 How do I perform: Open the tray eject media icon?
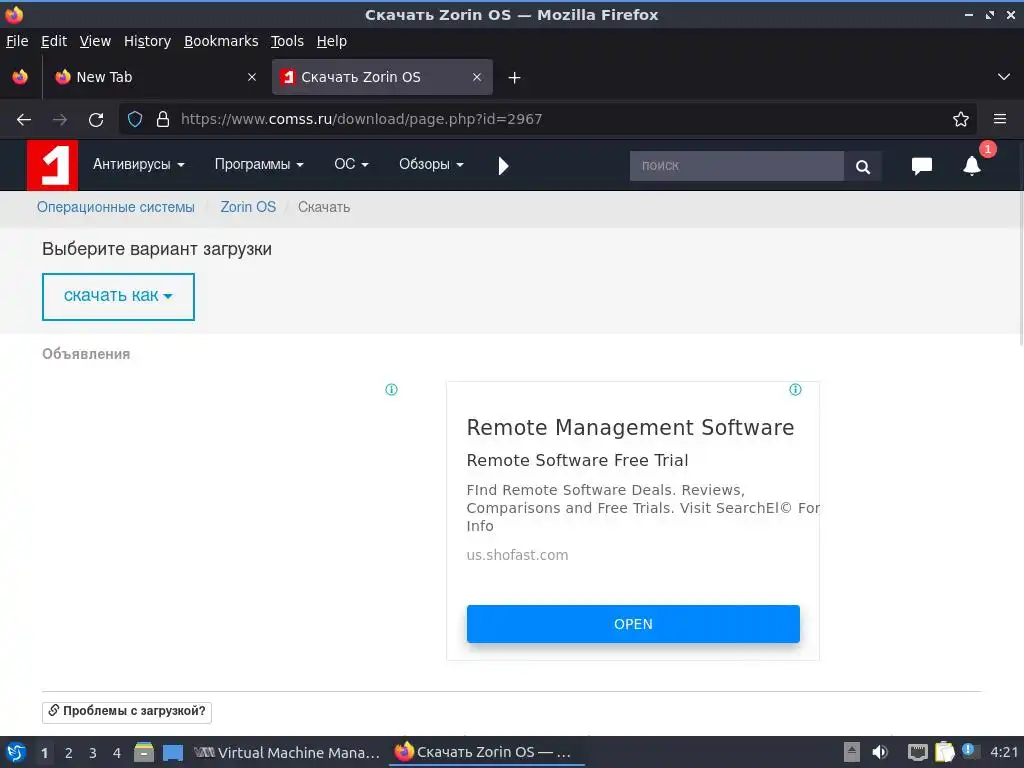pos(852,752)
